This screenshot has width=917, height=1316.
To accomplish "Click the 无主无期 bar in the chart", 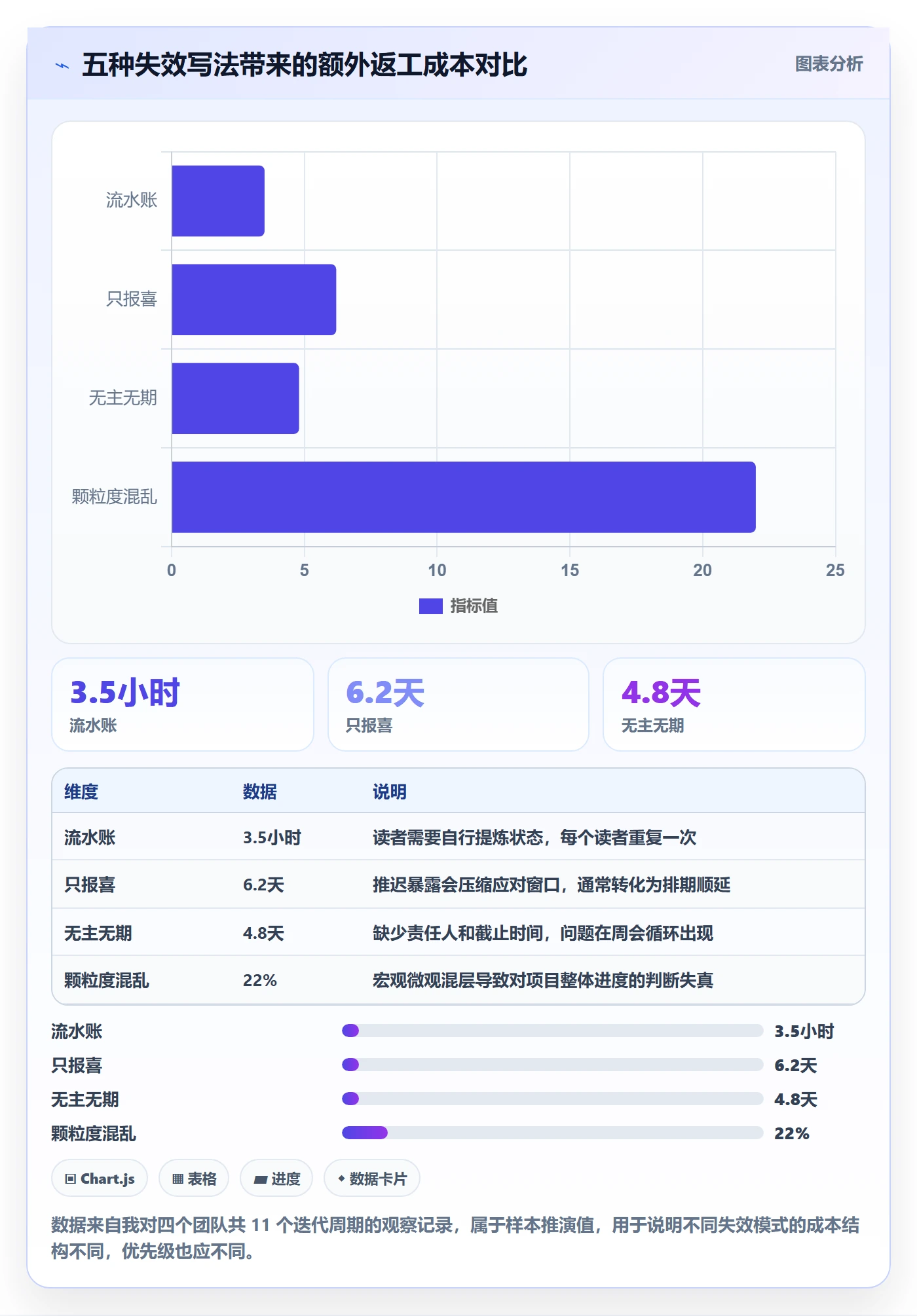I will (x=235, y=399).
